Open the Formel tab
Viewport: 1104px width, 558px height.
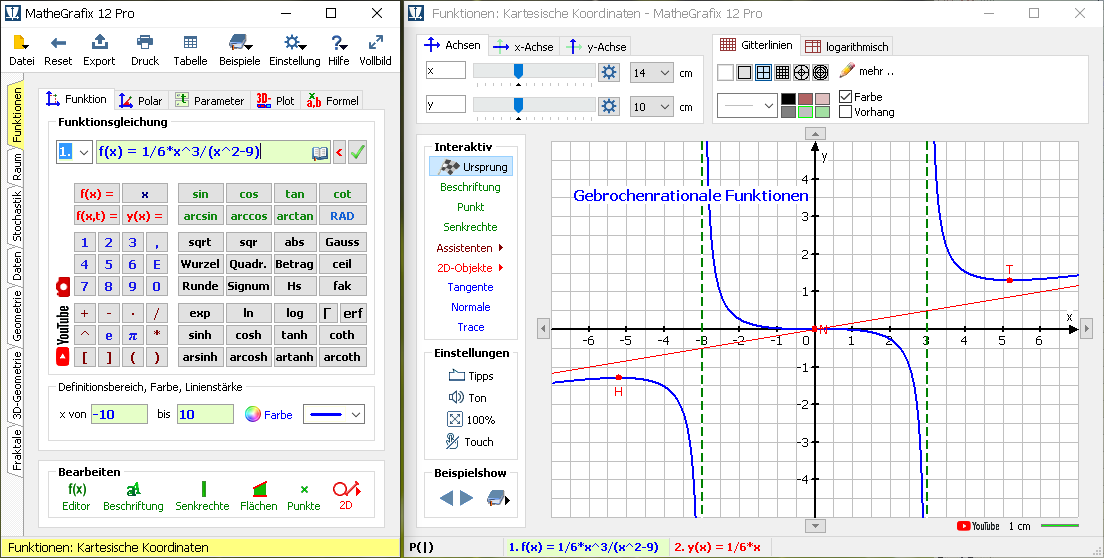pyautogui.click(x=332, y=101)
